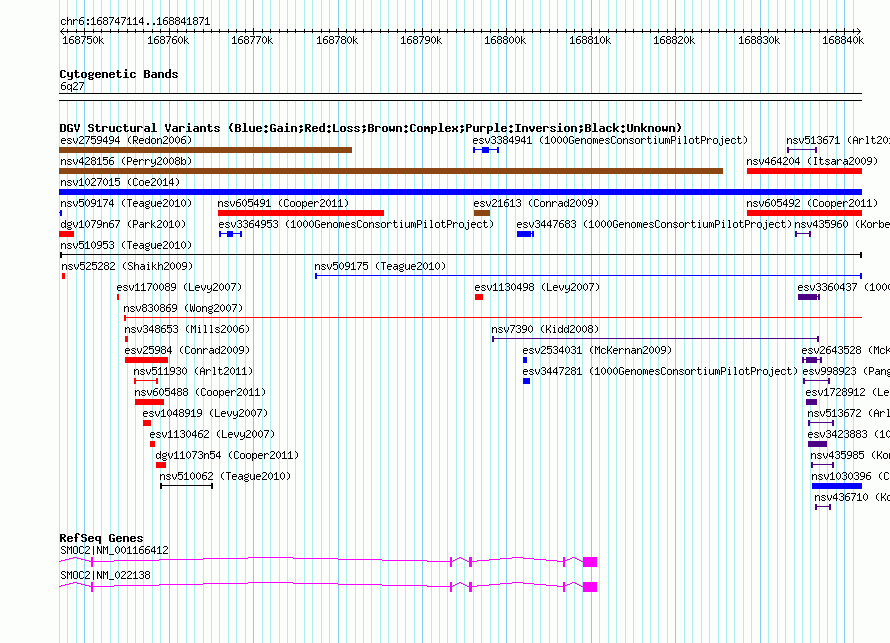The height and width of the screenshot is (643, 890).
Task: Click the red nsv511930 bracket marker
Action: 146,381
